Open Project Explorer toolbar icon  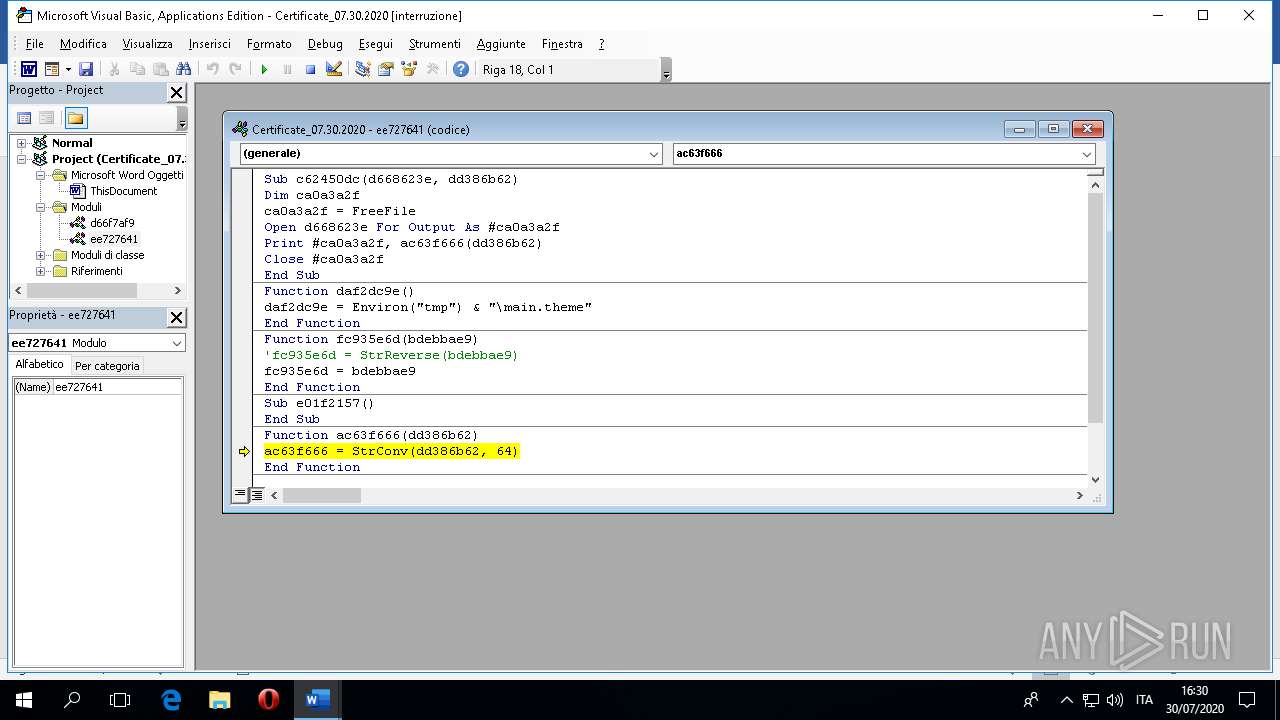pyautogui.click(x=362, y=69)
